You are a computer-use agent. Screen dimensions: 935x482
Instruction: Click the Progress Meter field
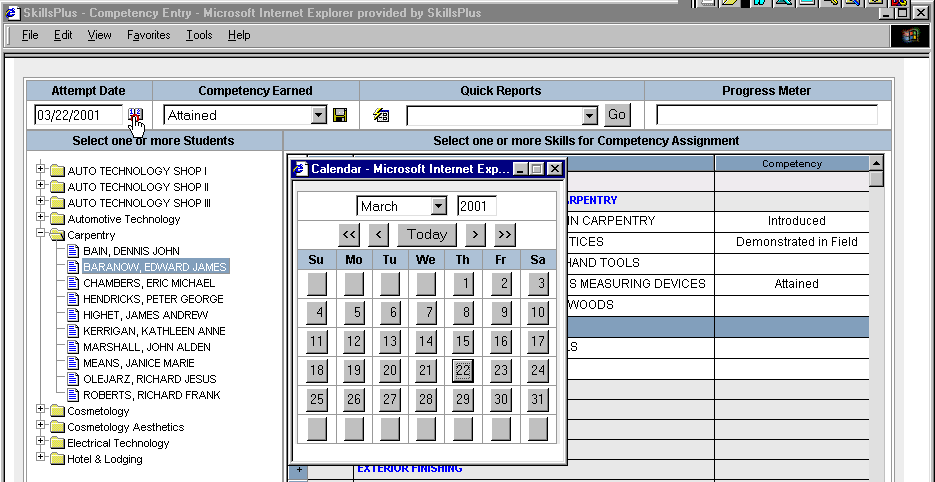pyautogui.click(x=767, y=115)
